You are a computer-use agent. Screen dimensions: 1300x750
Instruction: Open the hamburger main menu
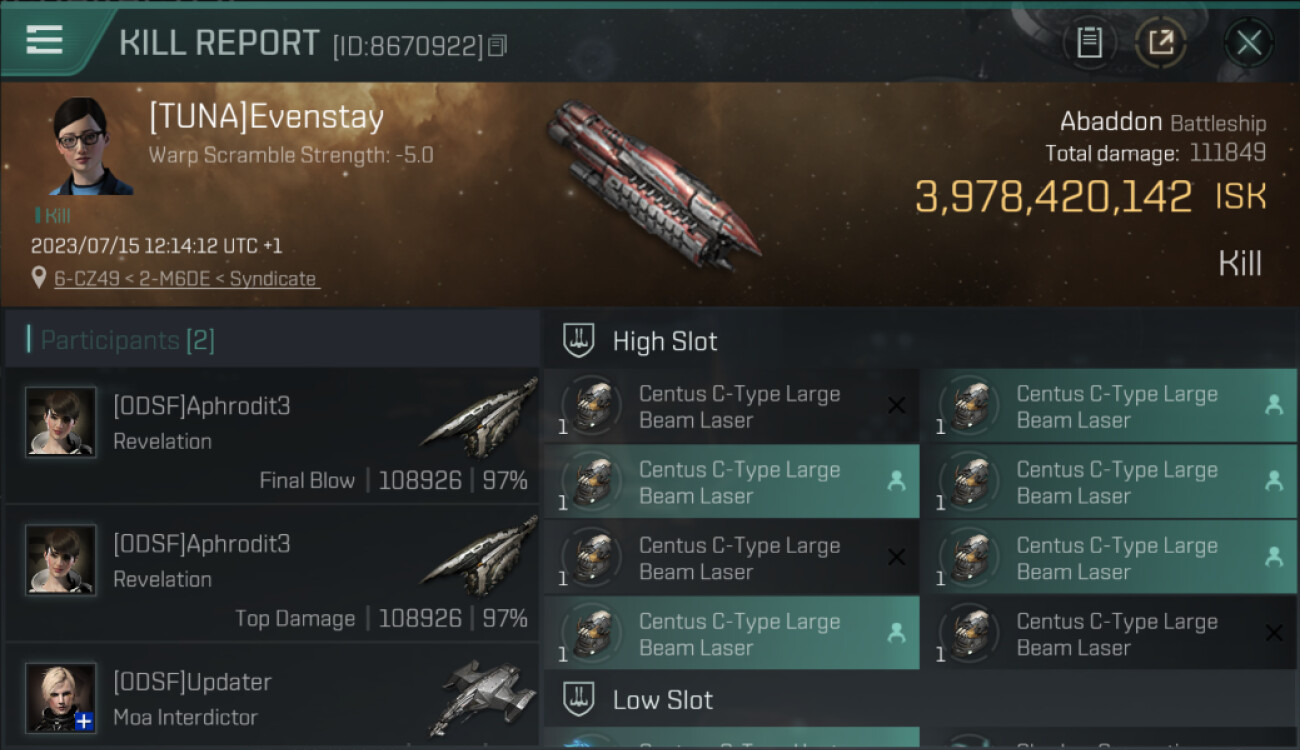[45, 41]
